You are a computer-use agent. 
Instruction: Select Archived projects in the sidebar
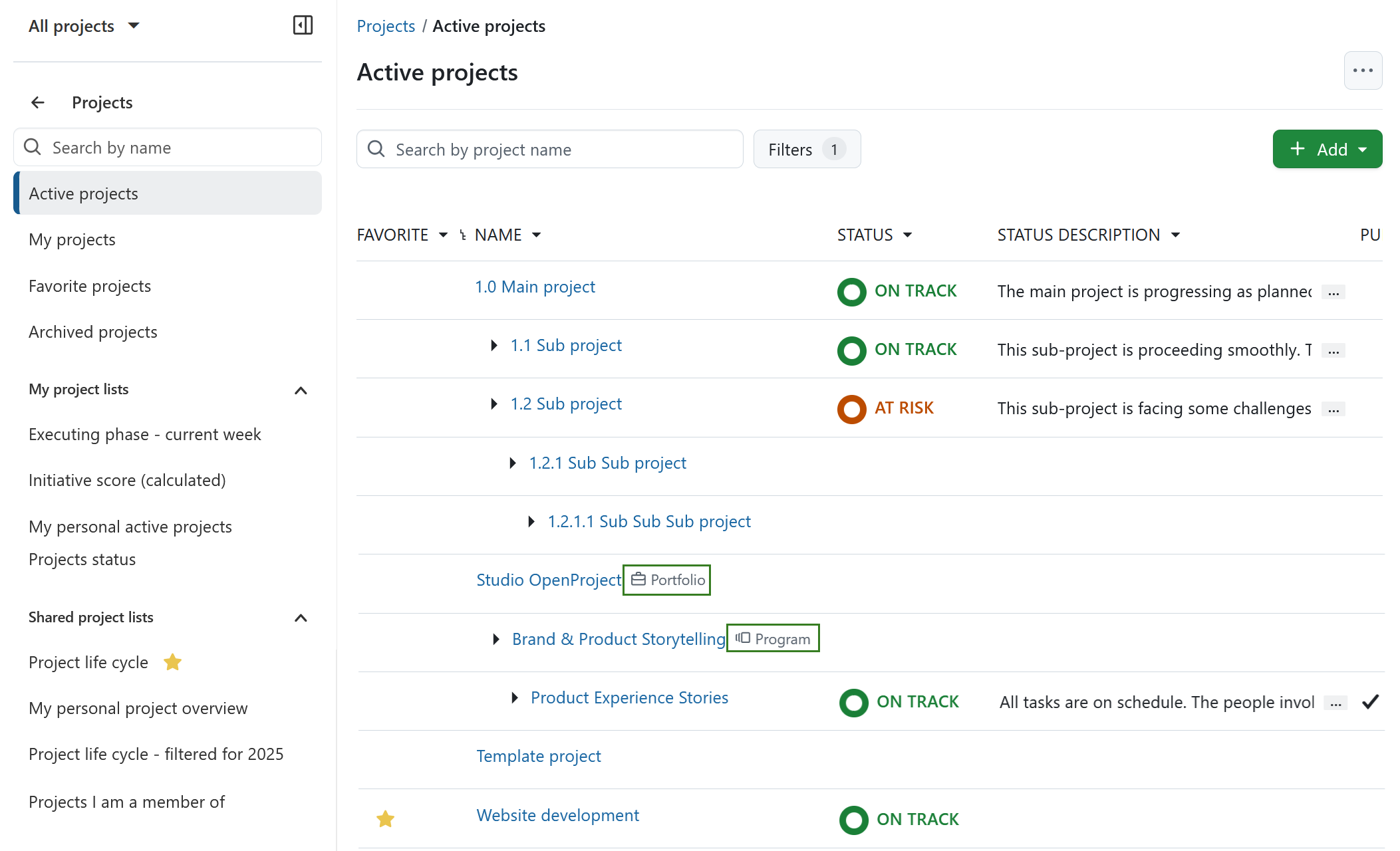tap(92, 331)
